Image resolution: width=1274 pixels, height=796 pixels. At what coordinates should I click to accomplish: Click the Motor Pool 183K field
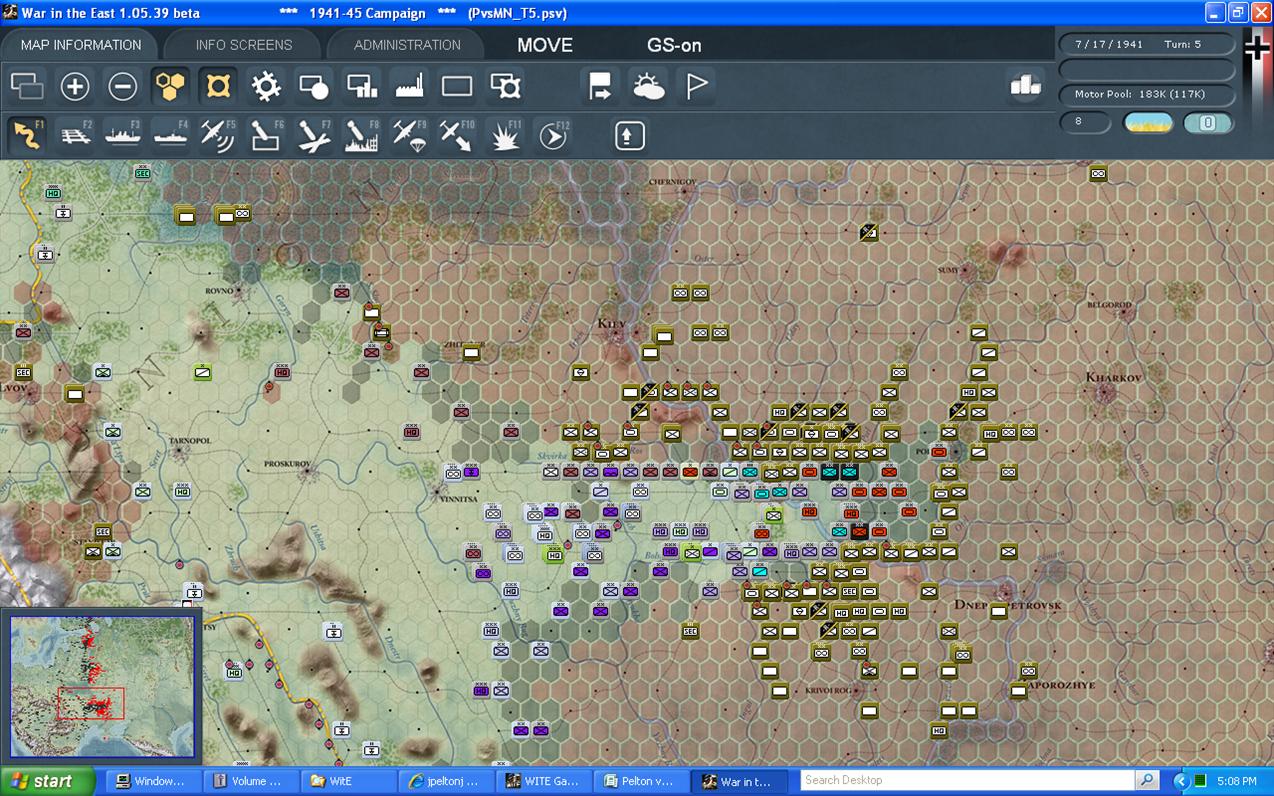click(x=1147, y=94)
